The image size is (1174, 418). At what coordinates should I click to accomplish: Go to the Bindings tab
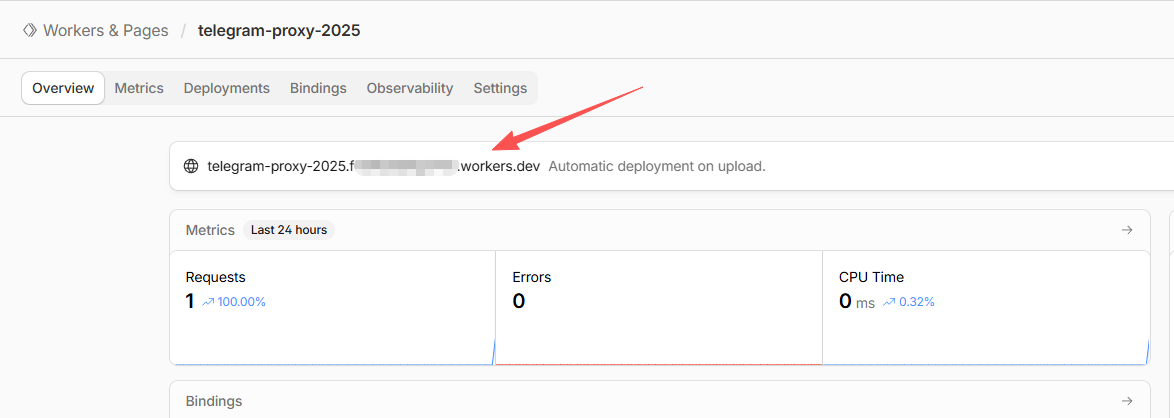pos(318,88)
